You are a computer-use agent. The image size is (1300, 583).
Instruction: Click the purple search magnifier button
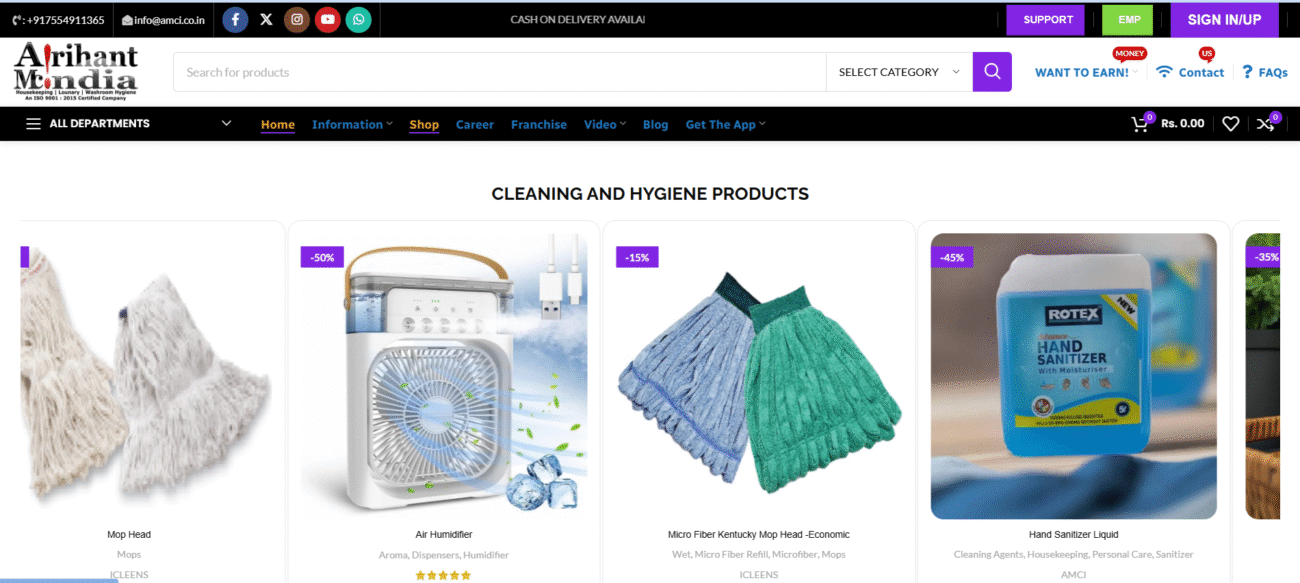992,72
